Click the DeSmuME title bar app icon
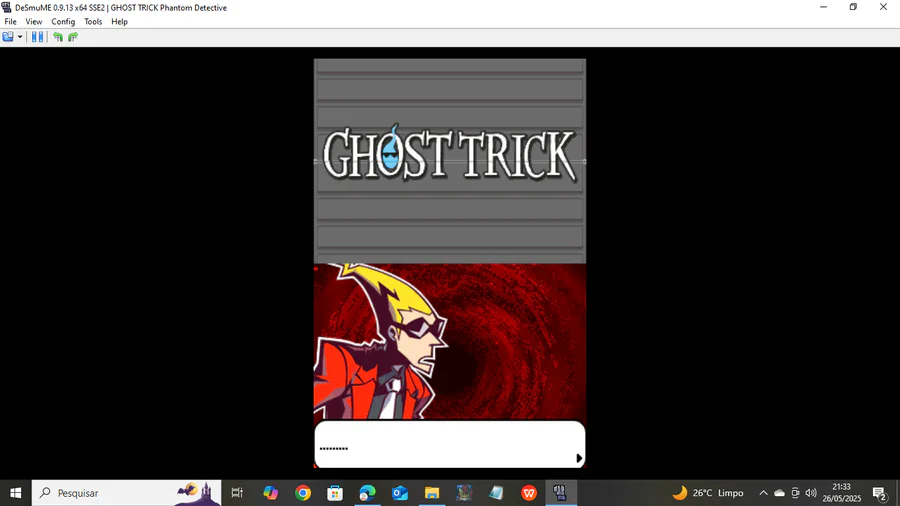This screenshot has width=900, height=506. tap(6, 7)
